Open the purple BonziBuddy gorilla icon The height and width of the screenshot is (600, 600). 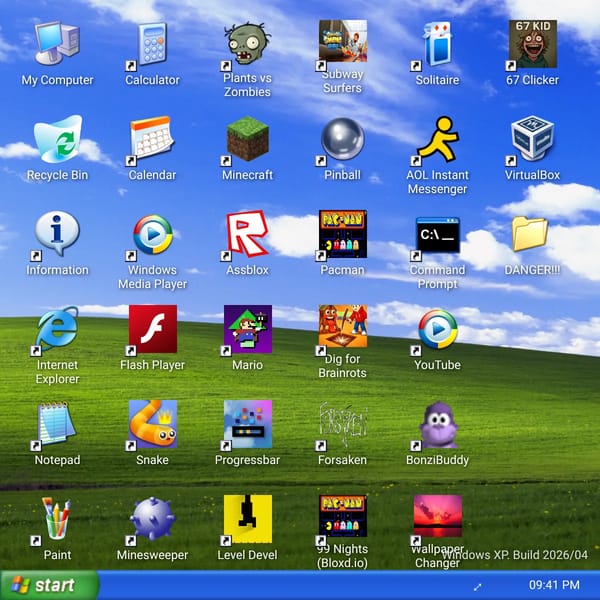tap(439, 424)
